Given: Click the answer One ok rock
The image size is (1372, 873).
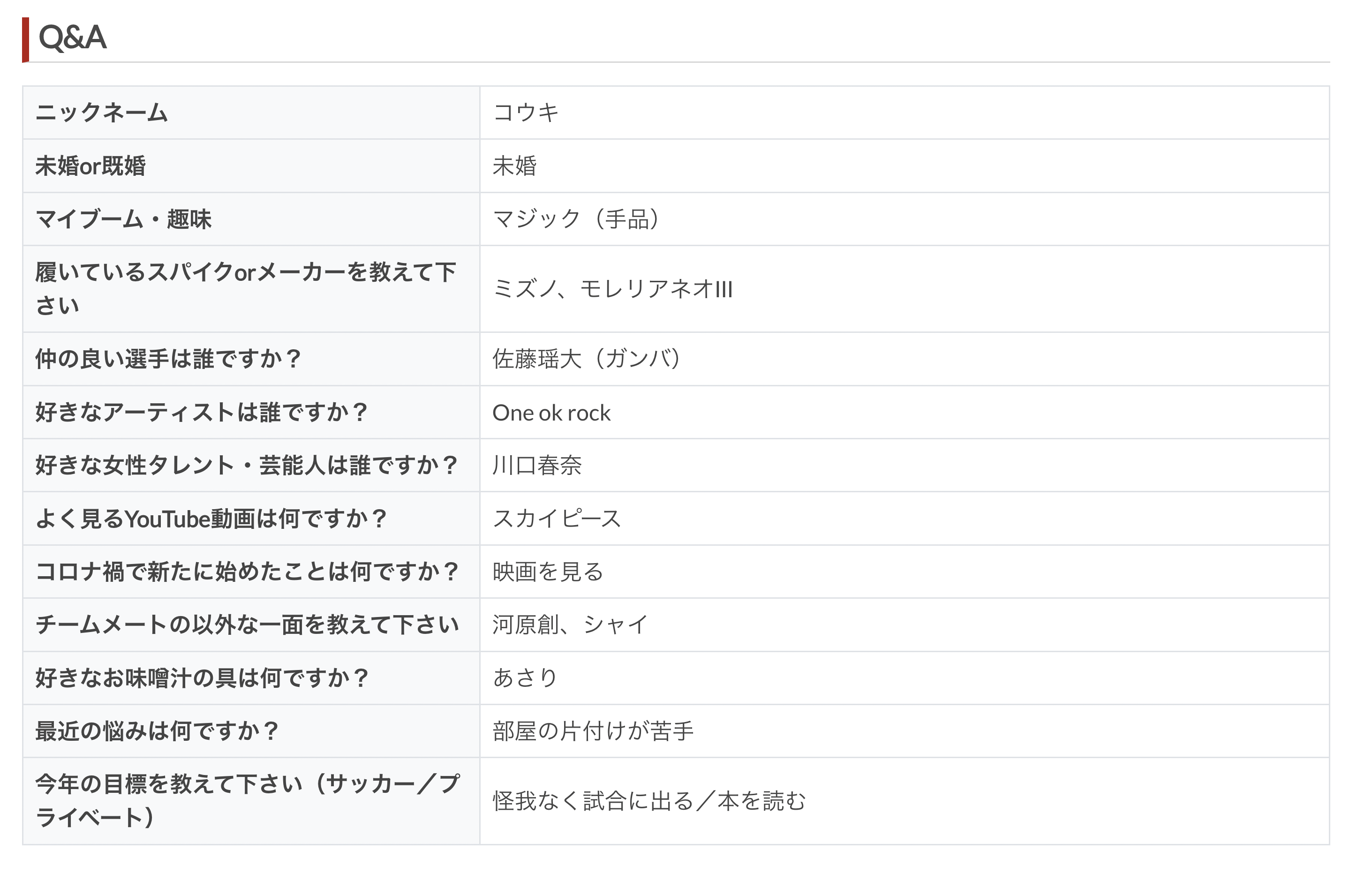Looking at the screenshot, I should coord(551,413).
